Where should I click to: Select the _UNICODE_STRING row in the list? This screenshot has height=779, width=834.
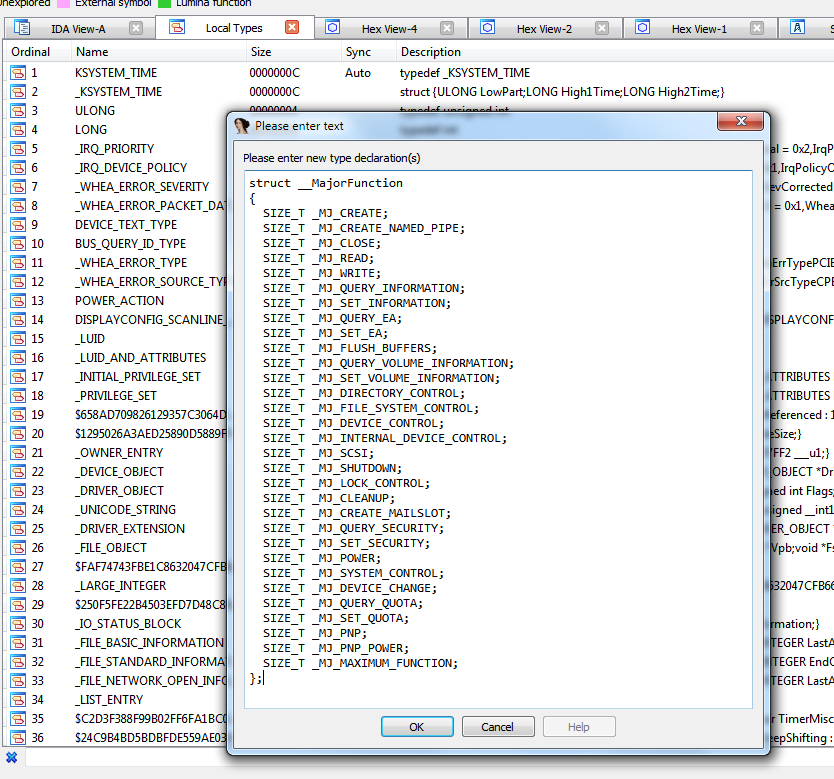(126, 510)
